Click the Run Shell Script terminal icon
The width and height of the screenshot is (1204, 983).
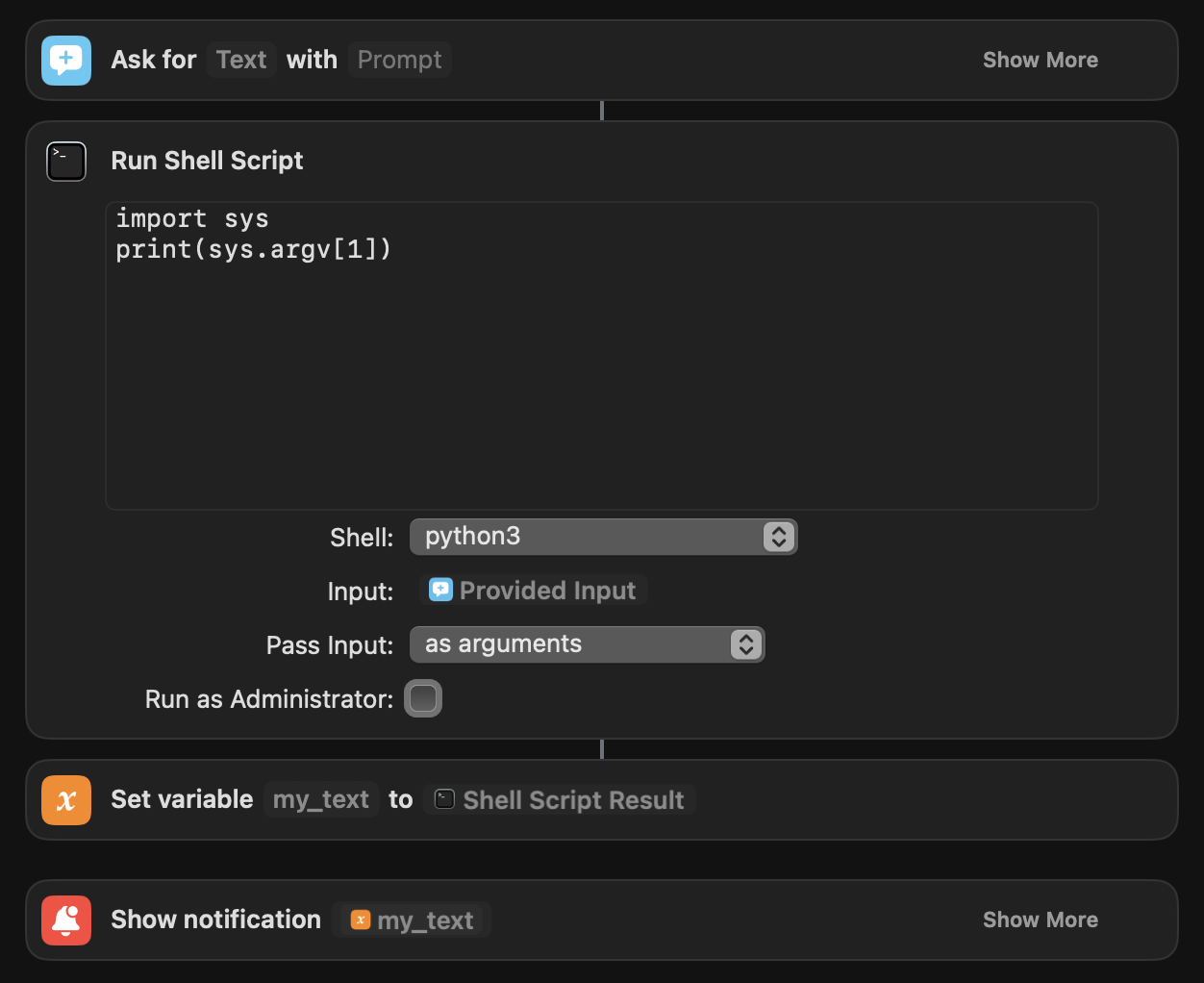pos(66,161)
